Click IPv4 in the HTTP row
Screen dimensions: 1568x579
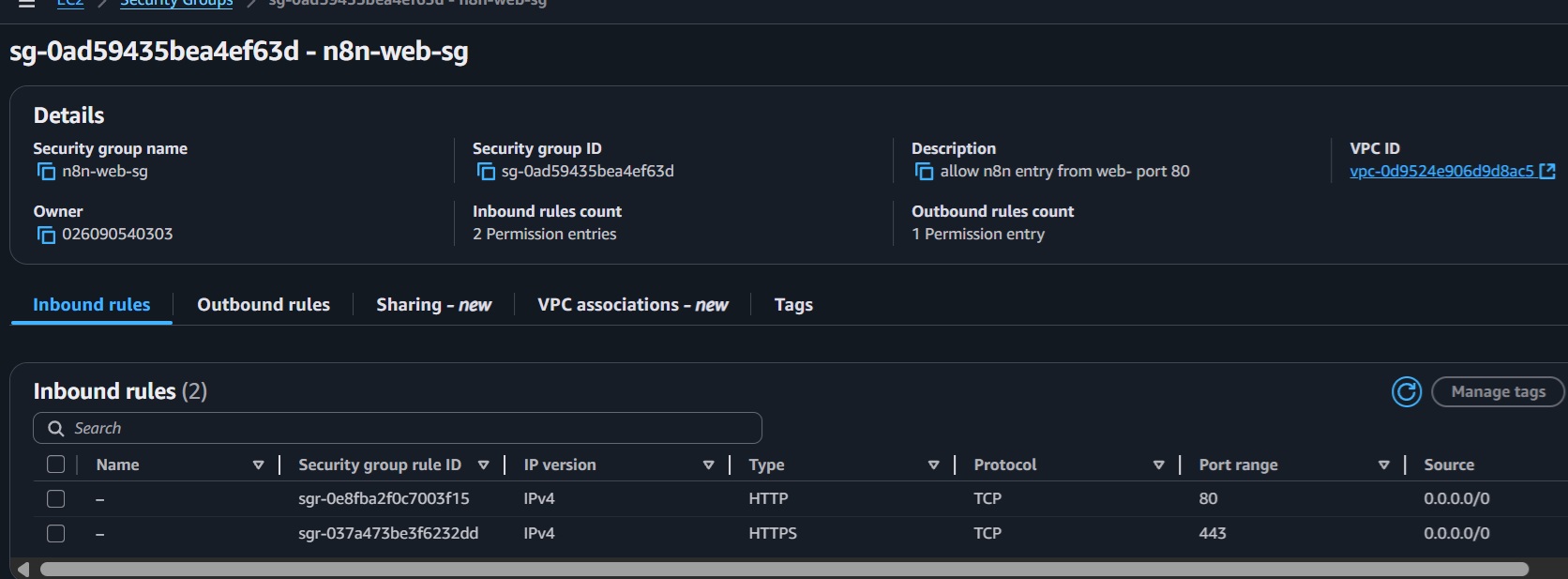pos(539,498)
